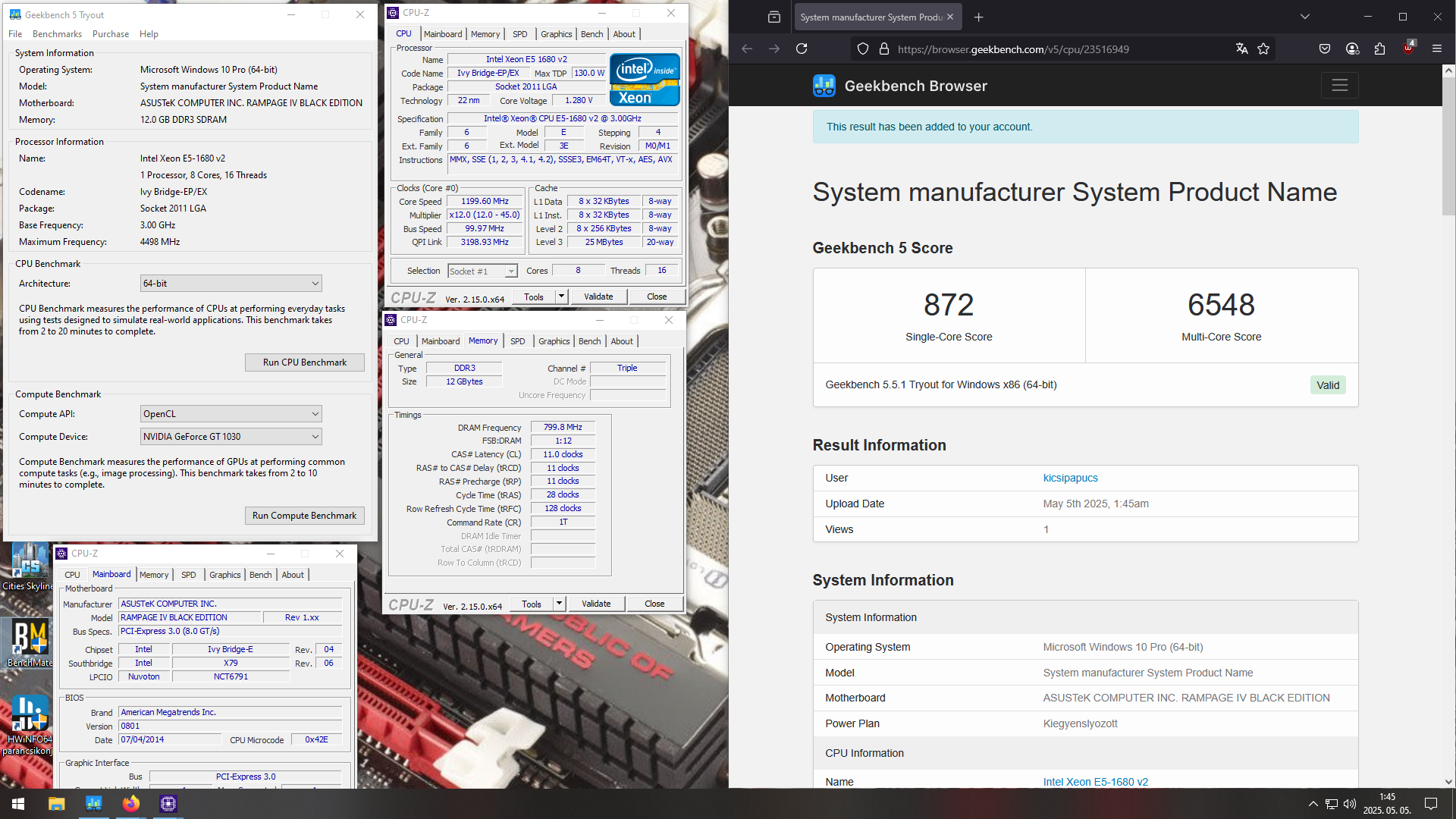Expand the Tools arrow in Memory CPU-Z window
1456x819 pixels.
coord(560,604)
